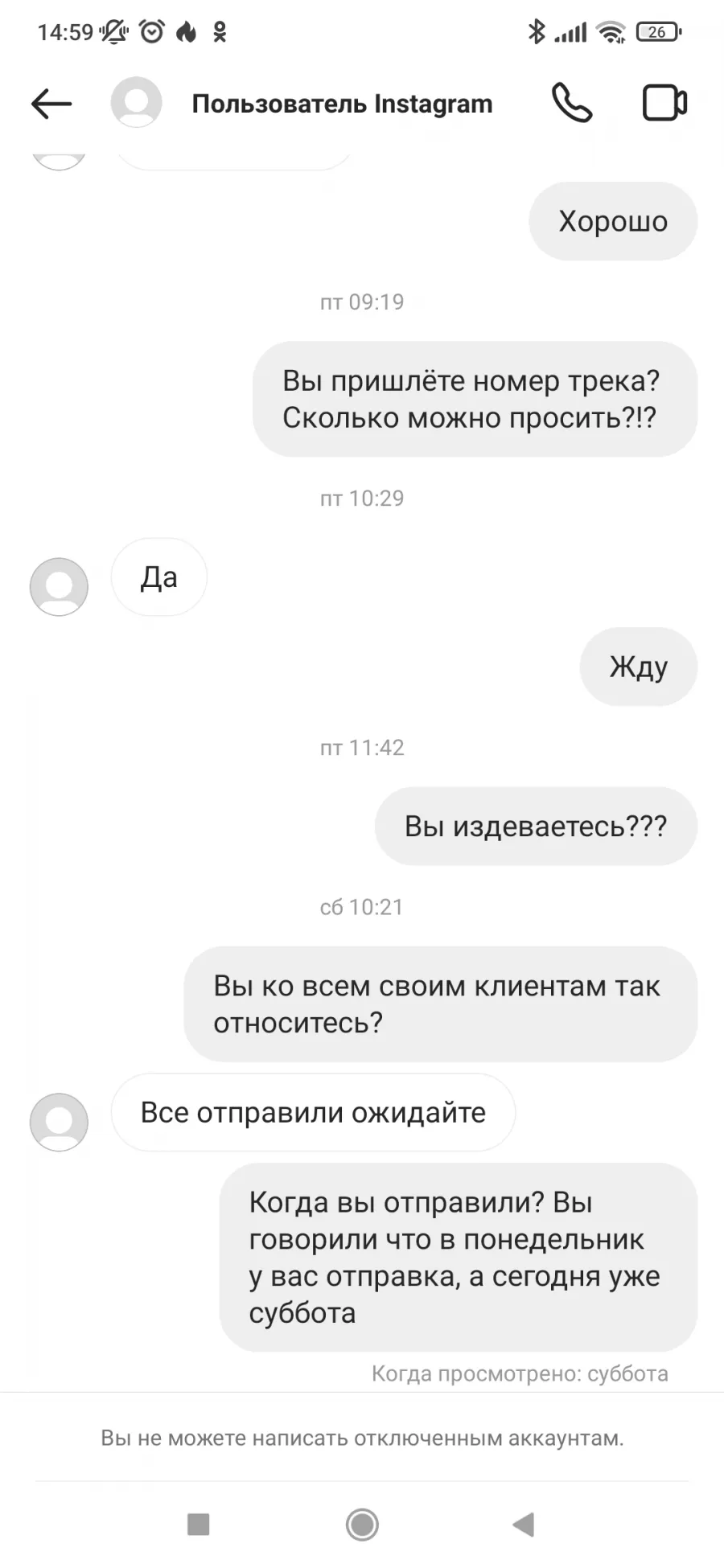
Task: Select the "Вы пришлёте номер трека?" message
Action: (x=475, y=399)
